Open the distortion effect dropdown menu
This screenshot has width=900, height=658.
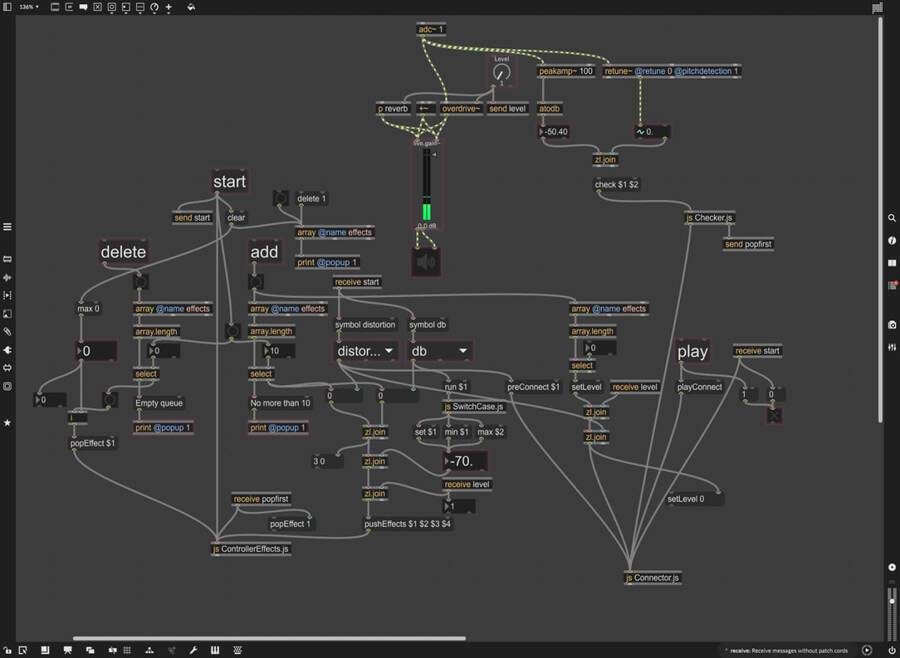click(365, 351)
